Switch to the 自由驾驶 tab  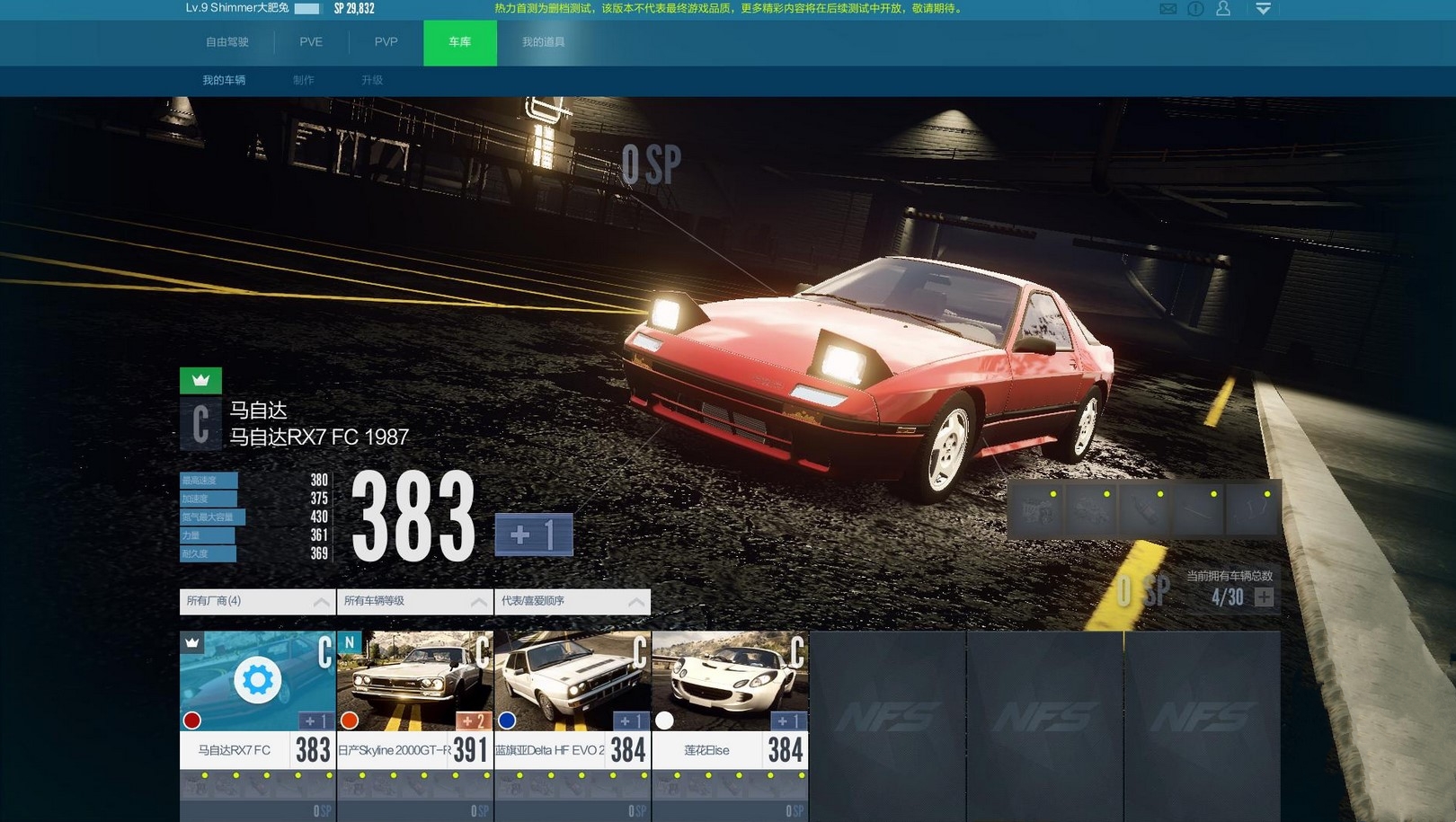coord(227,42)
